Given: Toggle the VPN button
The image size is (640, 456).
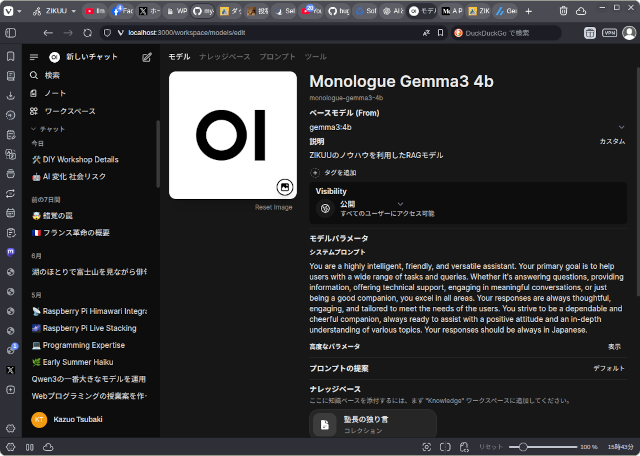Looking at the screenshot, I should pyautogui.click(x=609, y=33).
